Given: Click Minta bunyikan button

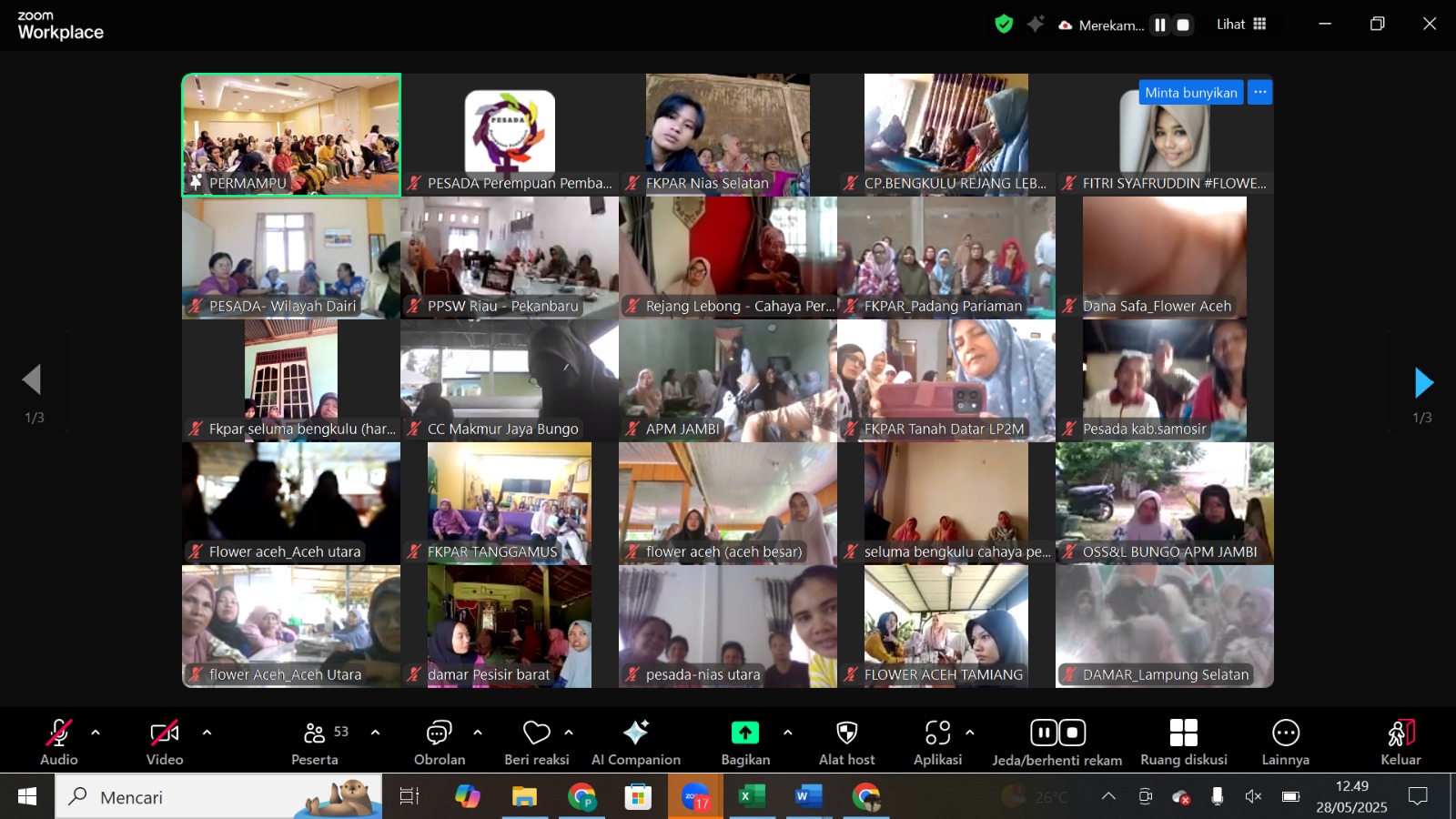Looking at the screenshot, I should tap(1190, 93).
